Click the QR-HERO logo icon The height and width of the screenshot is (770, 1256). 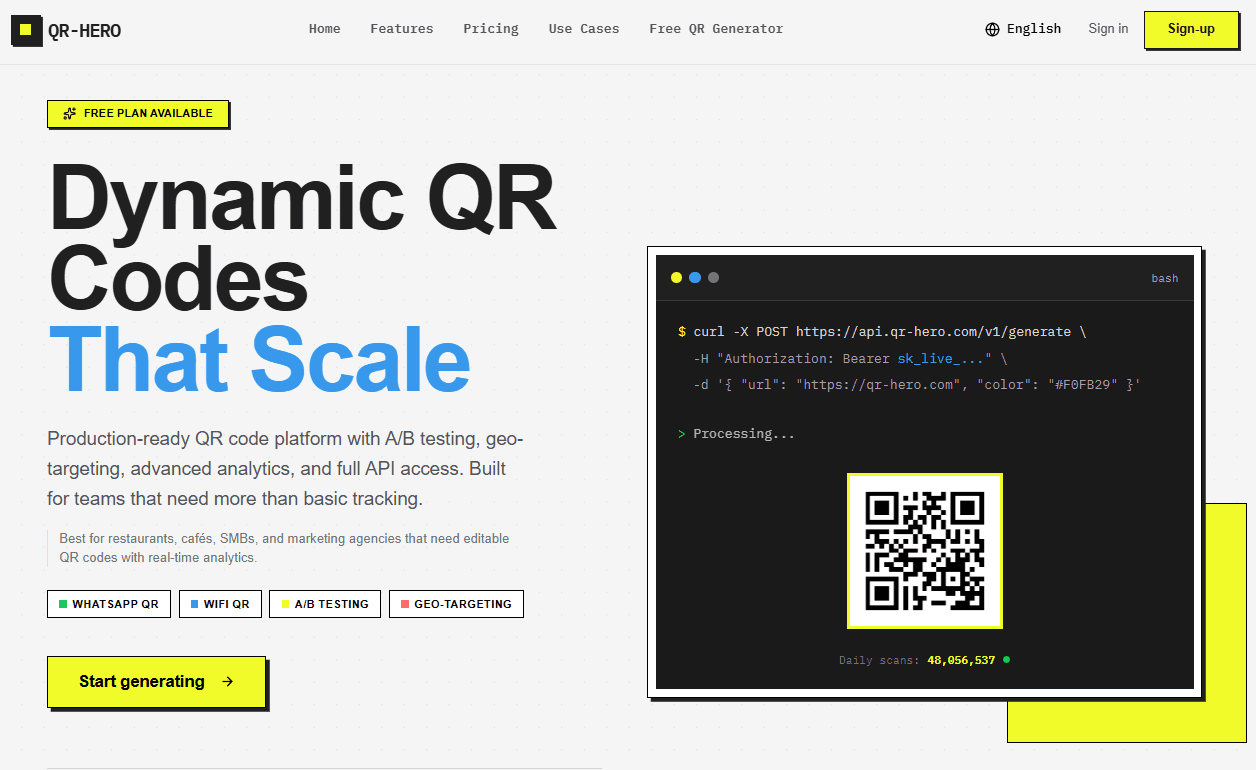click(x=26, y=30)
